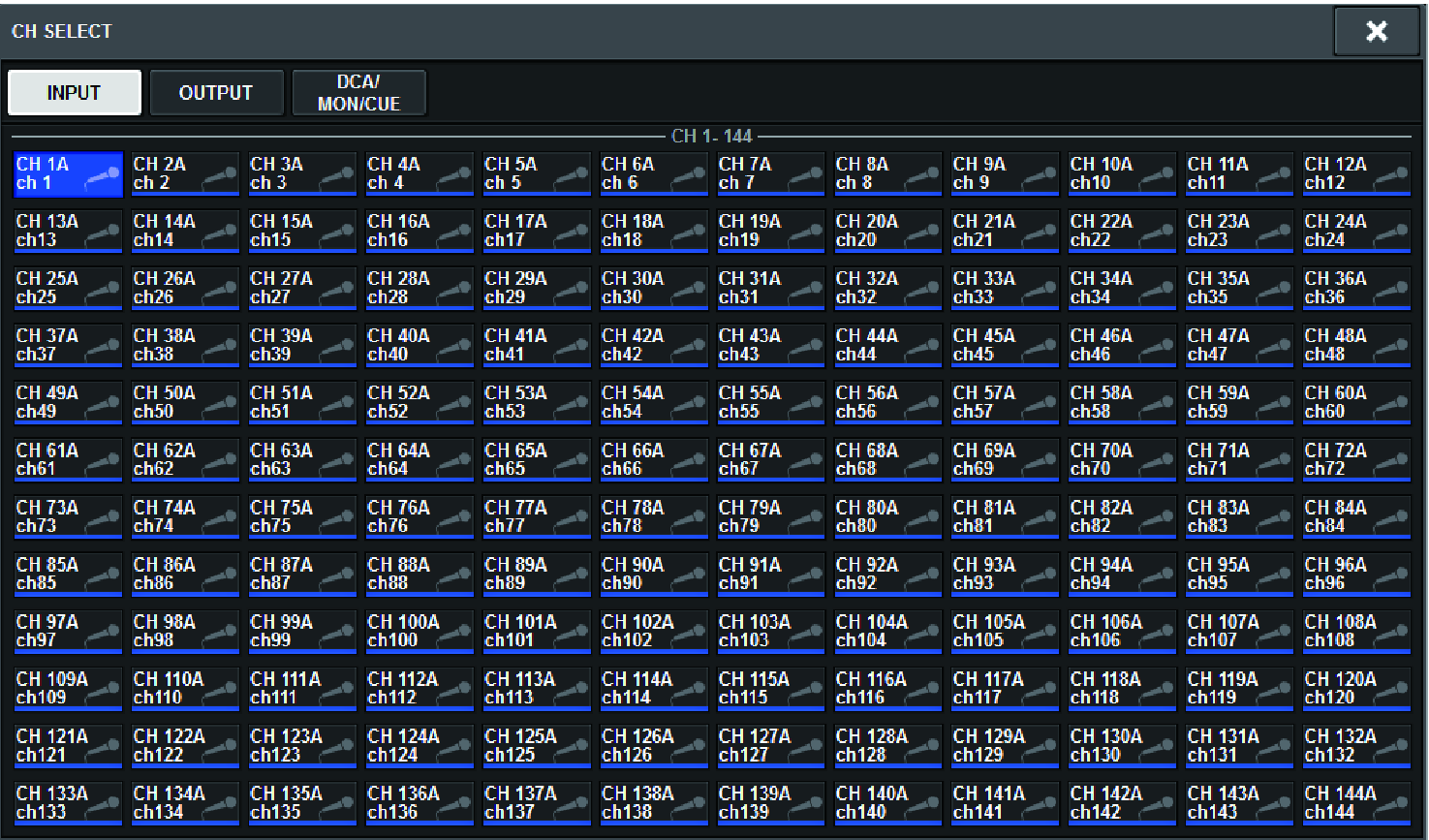Switch to the INPUT tab
Screen dimensions: 1429x840
tap(75, 93)
